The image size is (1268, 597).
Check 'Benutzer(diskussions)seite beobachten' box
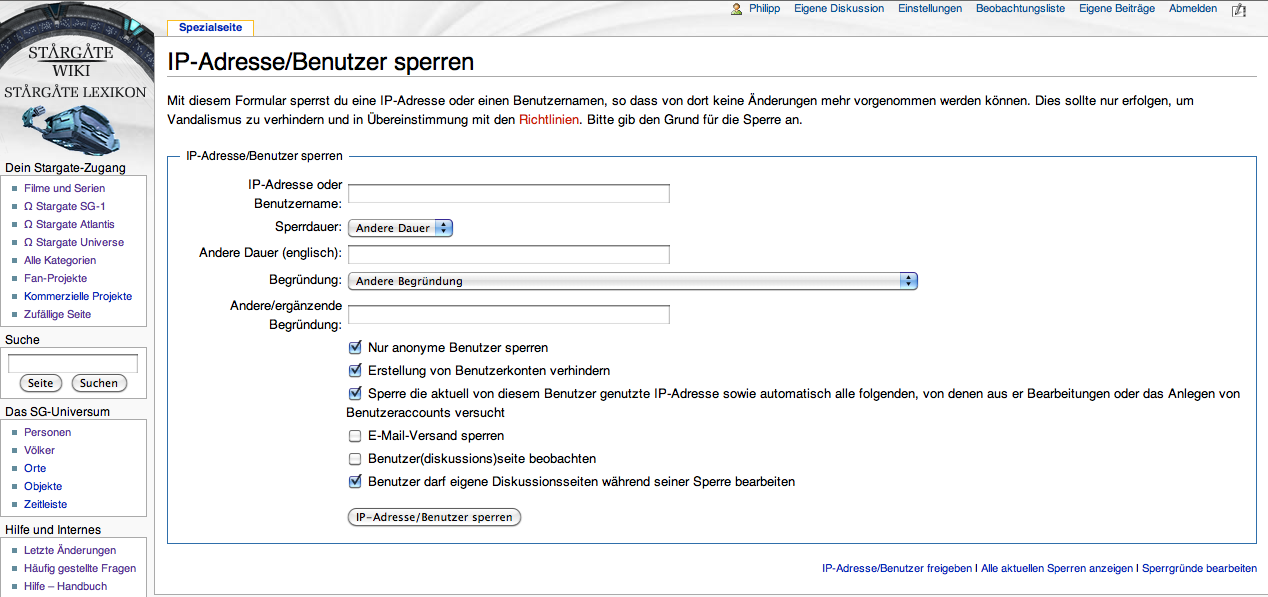click(x=355, y=459)
